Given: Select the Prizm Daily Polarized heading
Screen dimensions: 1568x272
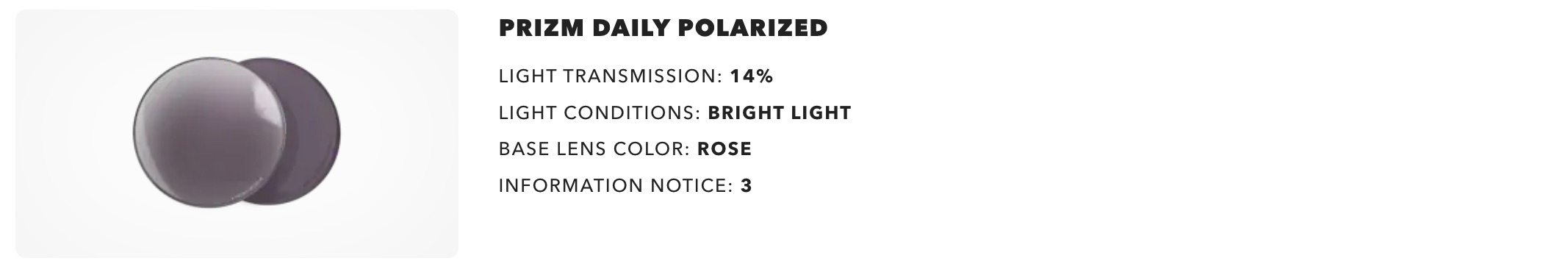Looking at the screenshot, I should pos(663,28).
